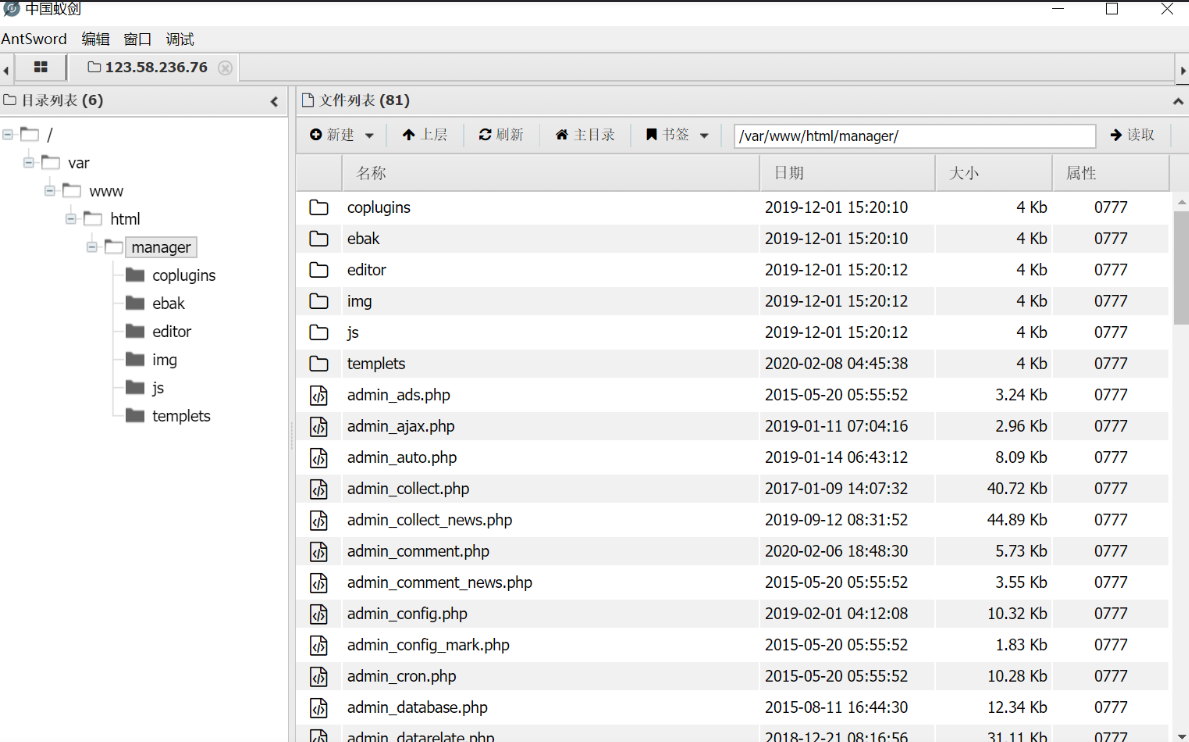Click the file list scrollbar
This screenshot has width=1189, height=742.
[x=1181, y=250]
